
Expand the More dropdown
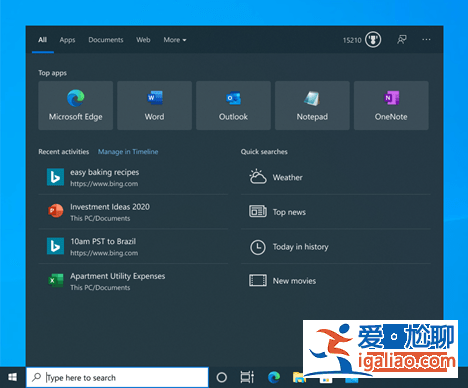[x=175, y=40]
